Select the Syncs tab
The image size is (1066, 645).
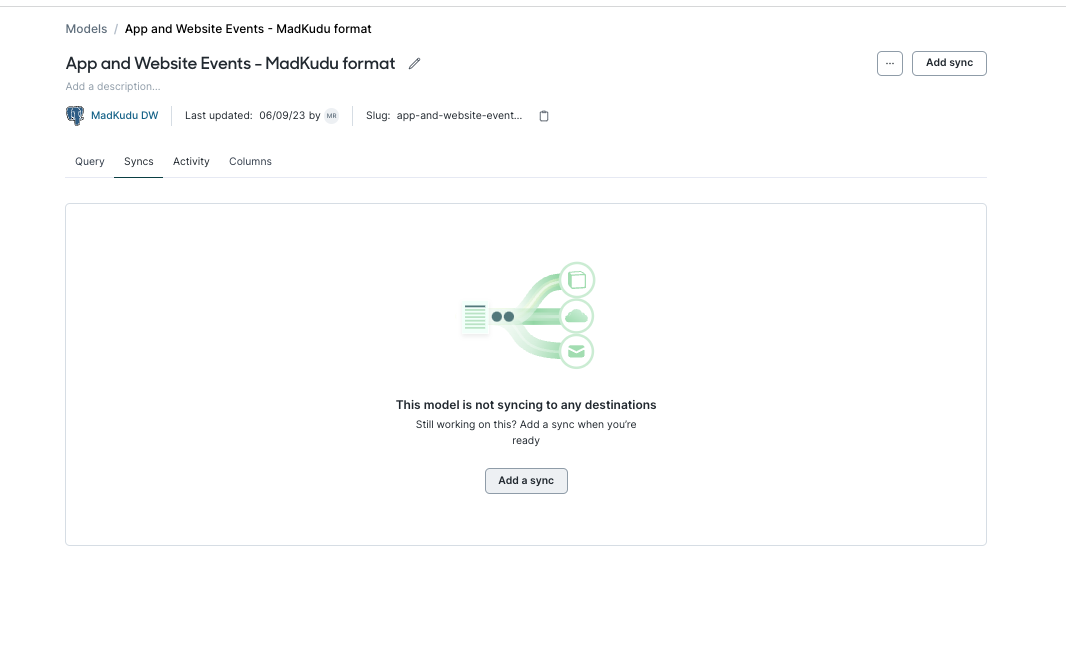139,162
